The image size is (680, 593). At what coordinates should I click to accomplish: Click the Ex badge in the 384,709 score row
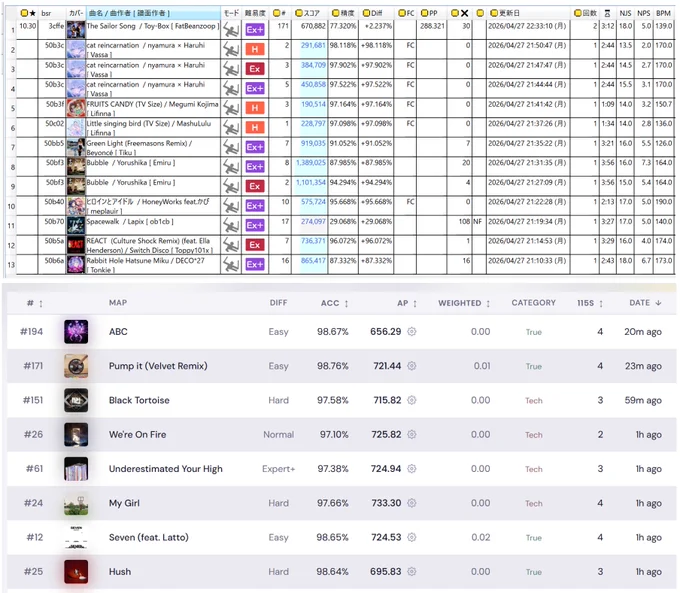pos(255,69)
